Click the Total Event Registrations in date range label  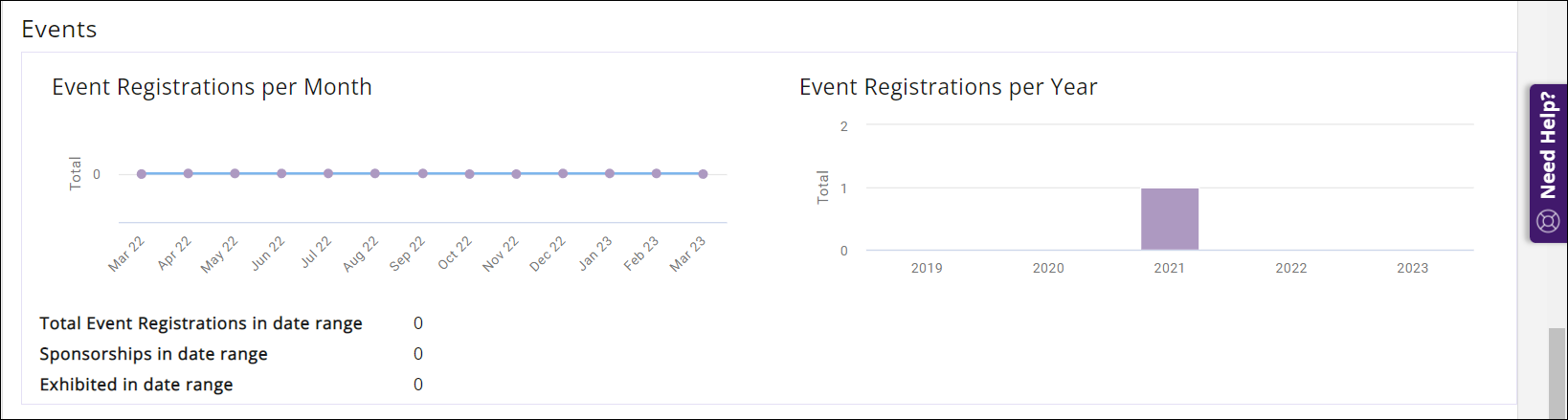(201, 323)
